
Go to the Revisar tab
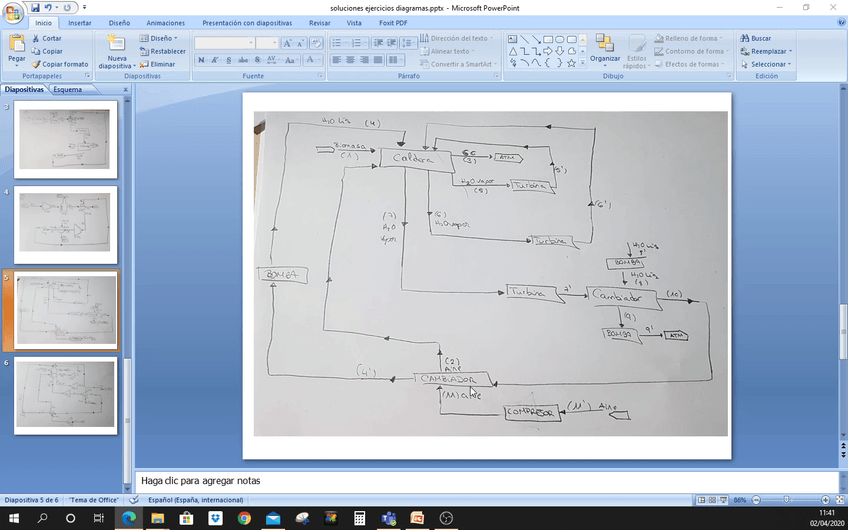[x=320, y=23]
